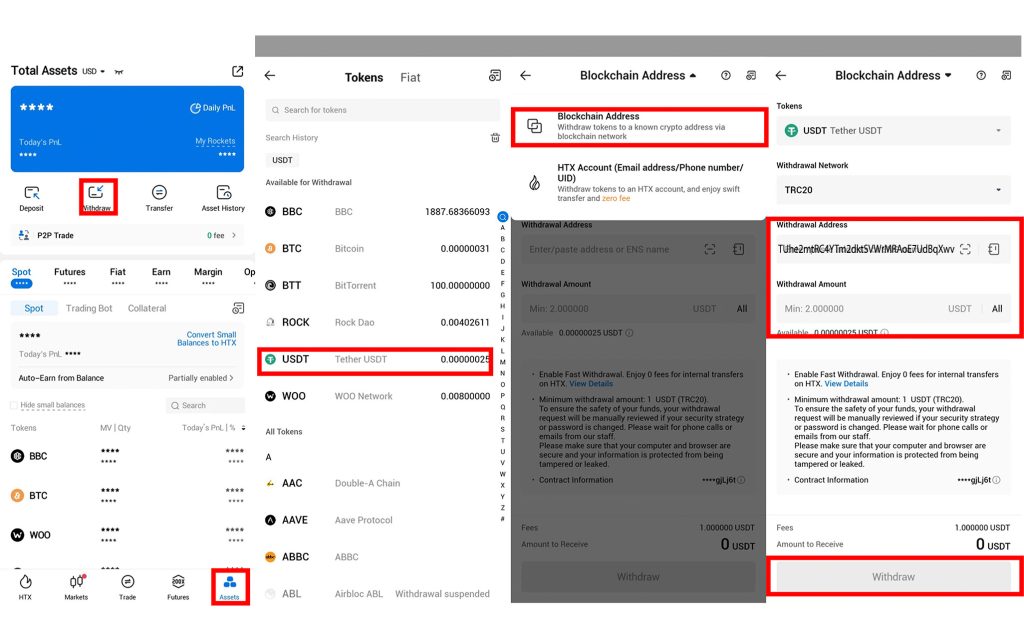Choose the Blockchain Address withdrawal option
Image resolution: width=1024 pixels, height=640 pixels.
click(639, 126)
